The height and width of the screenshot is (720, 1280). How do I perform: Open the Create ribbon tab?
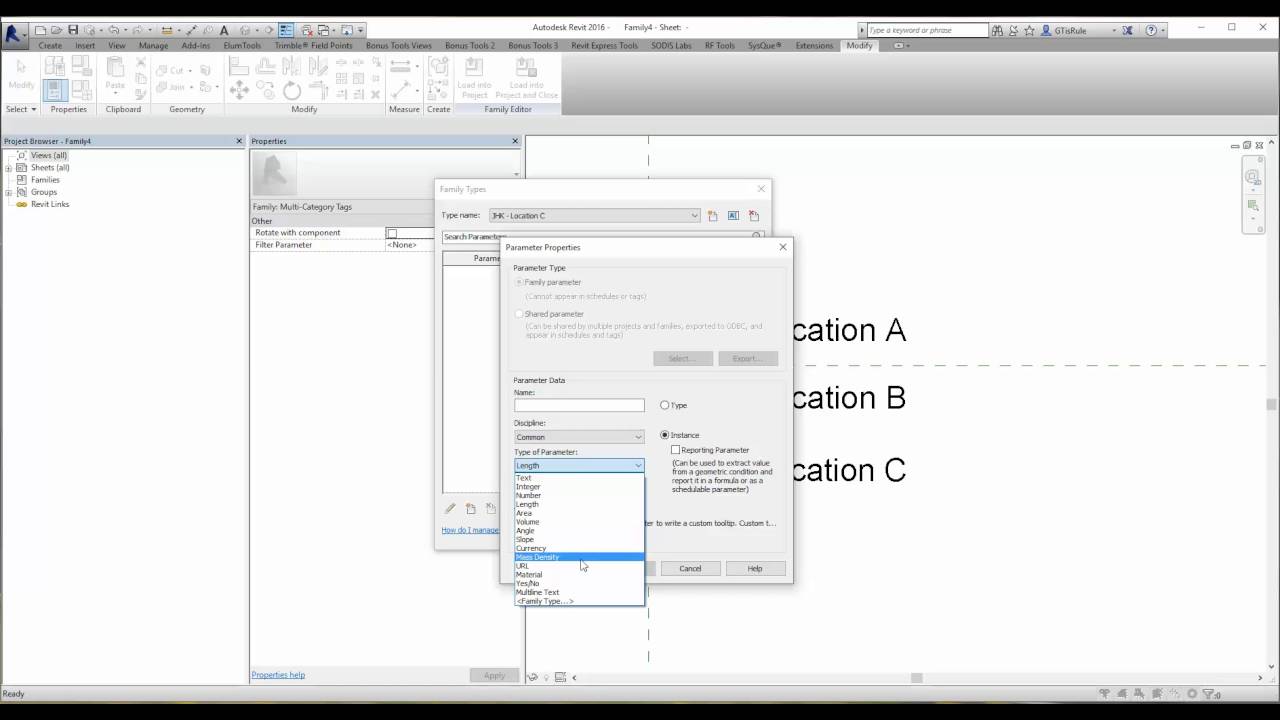(50, 45)
